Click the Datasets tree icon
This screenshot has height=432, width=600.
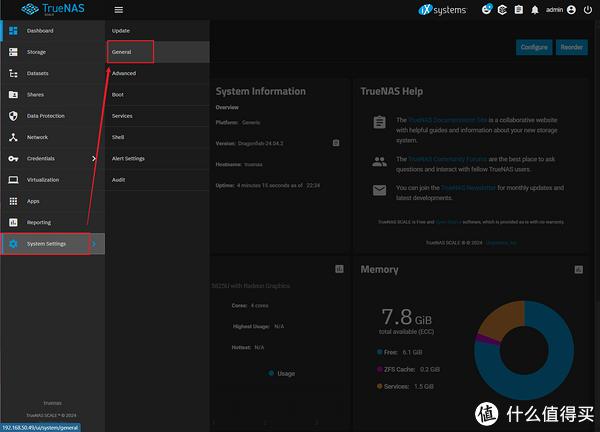click(13, 73)
